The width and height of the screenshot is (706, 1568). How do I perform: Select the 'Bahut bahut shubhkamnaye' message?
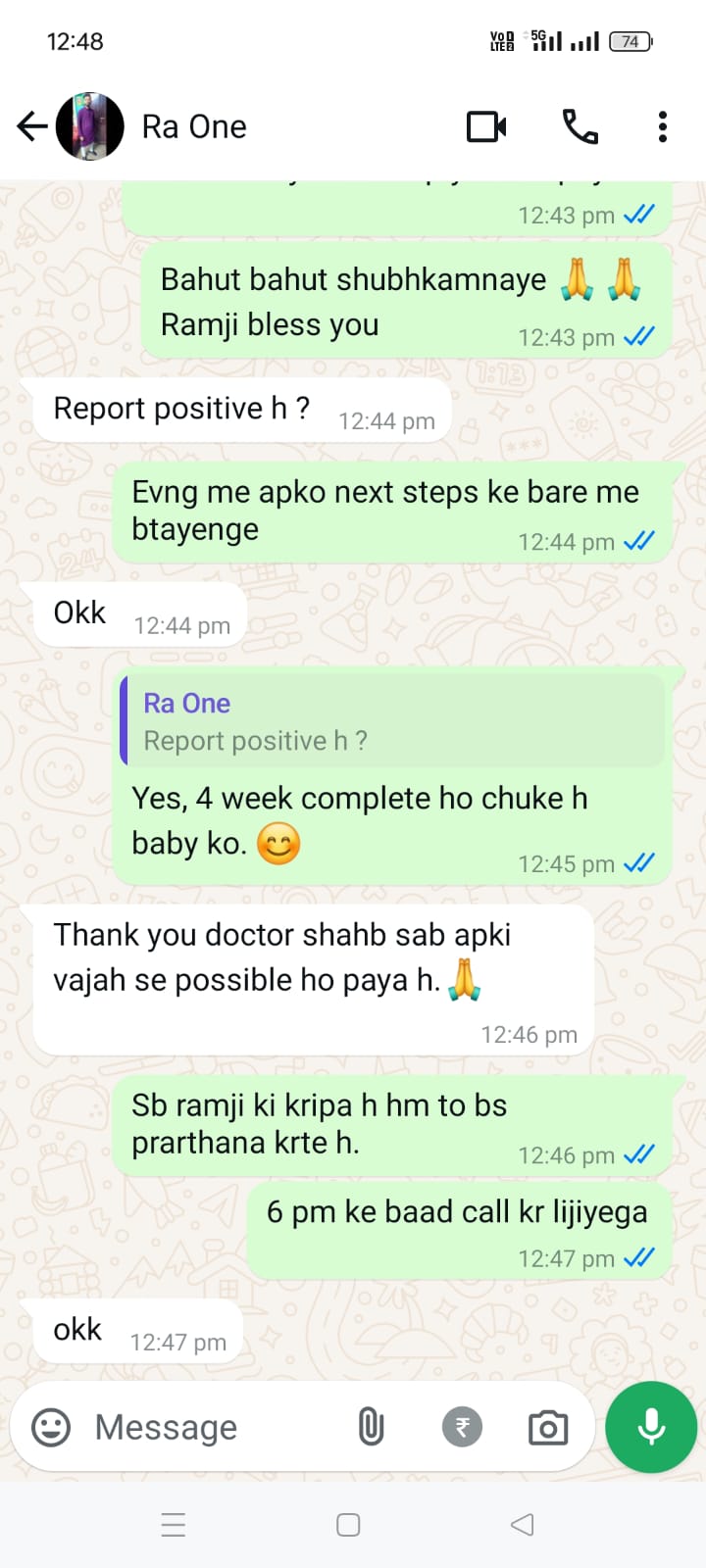406,302
